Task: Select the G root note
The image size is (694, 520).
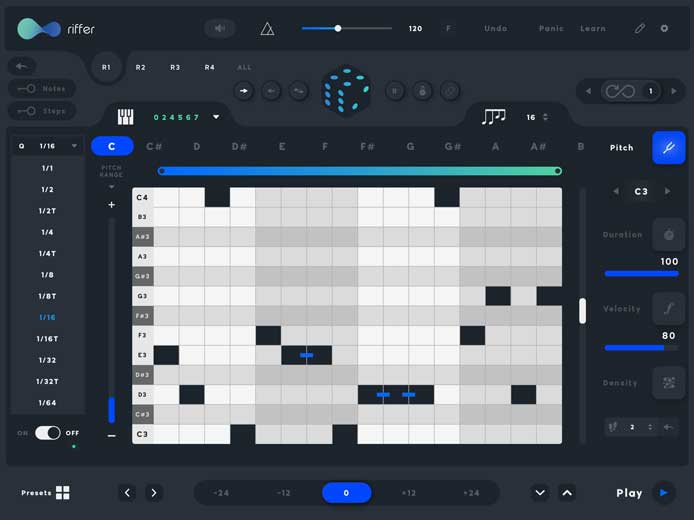Action: (x=410, y=146)
